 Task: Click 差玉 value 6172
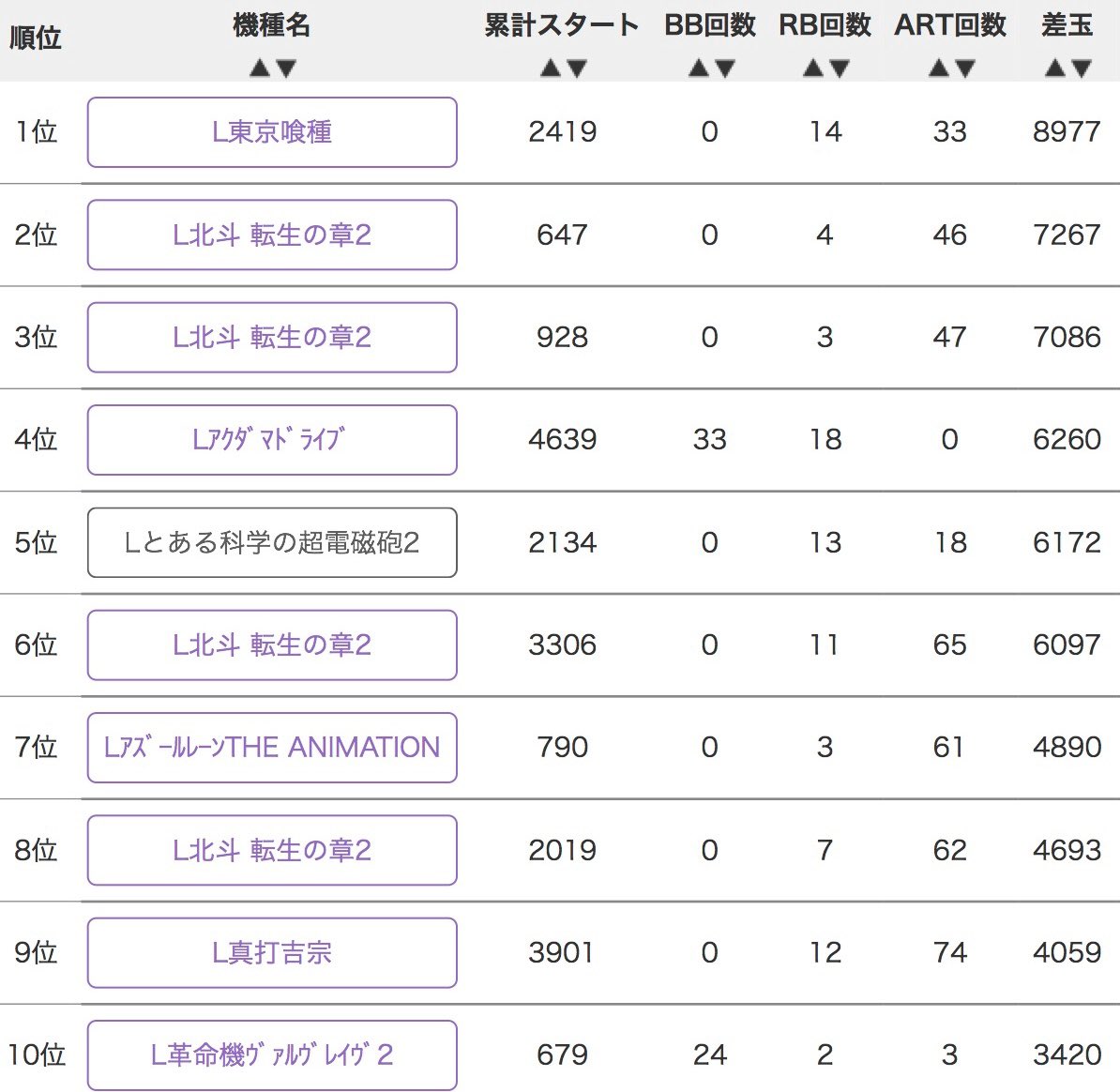coord(1067,543)
